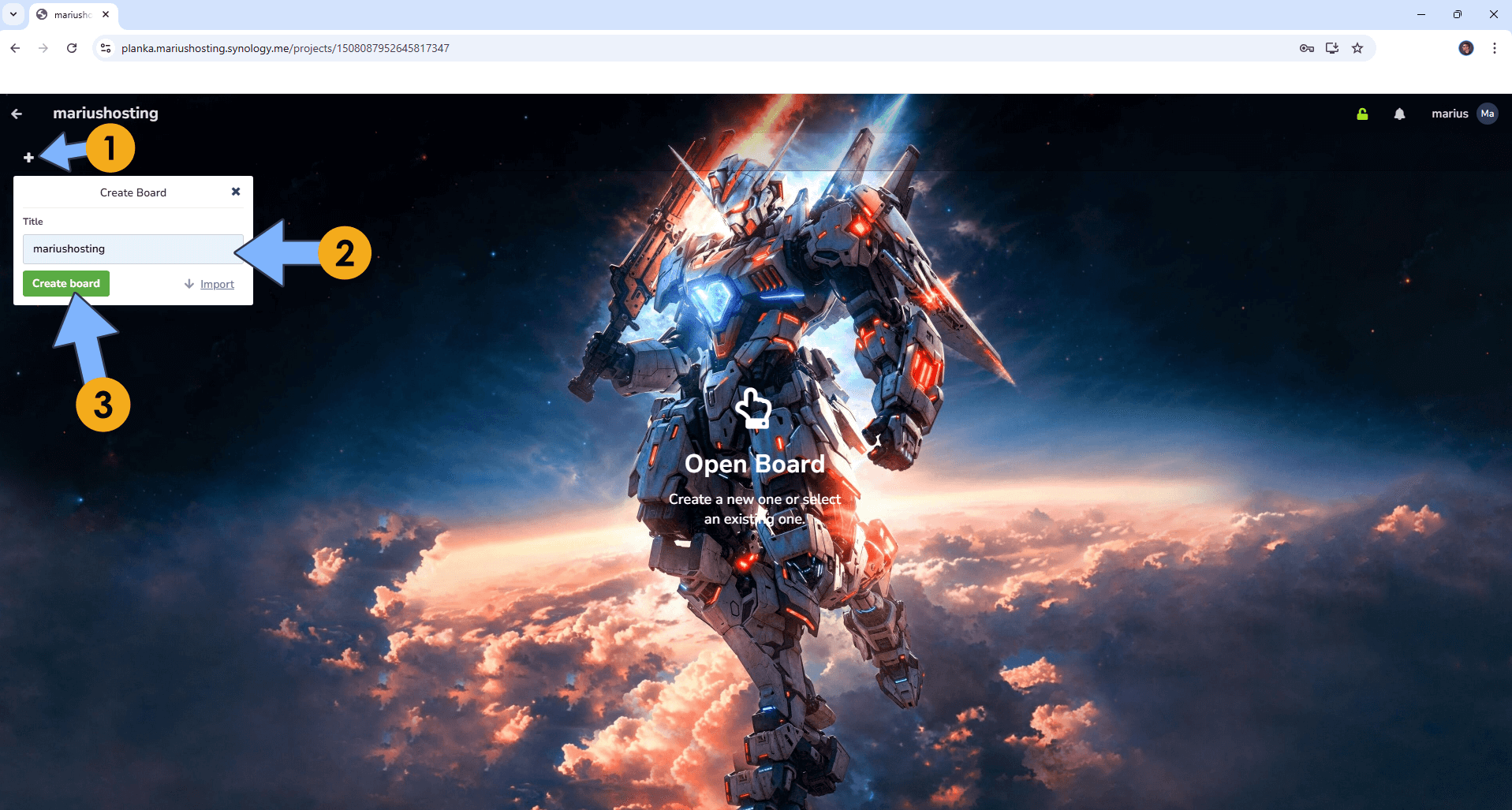Reload the current page
1512x810 pixels.
[x=72, y=48]
